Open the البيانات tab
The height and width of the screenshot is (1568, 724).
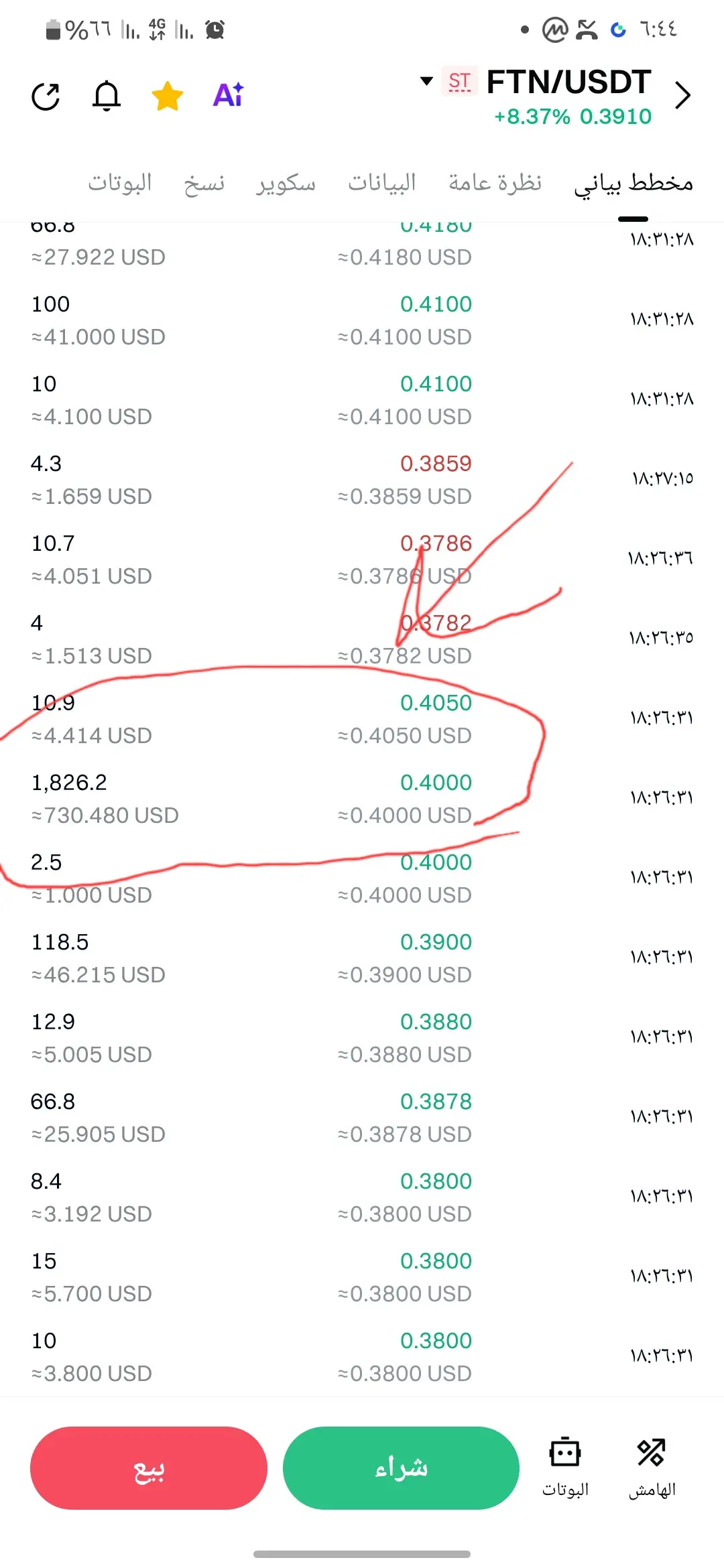point(382,182)
